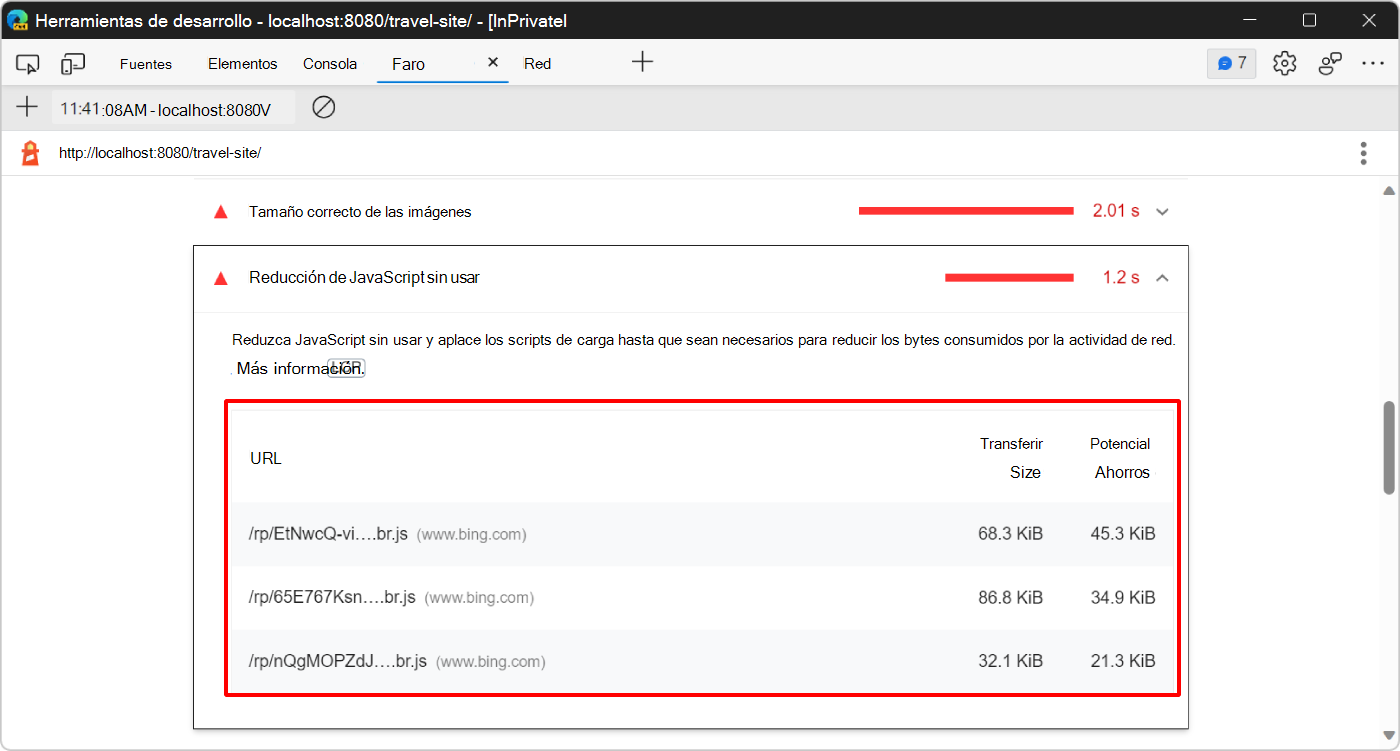Image resolution: width=1400 pixels, height=751 pixels.
Task: Open the 11:41:08AM run selector dropdown
Action: click(173, 107)
